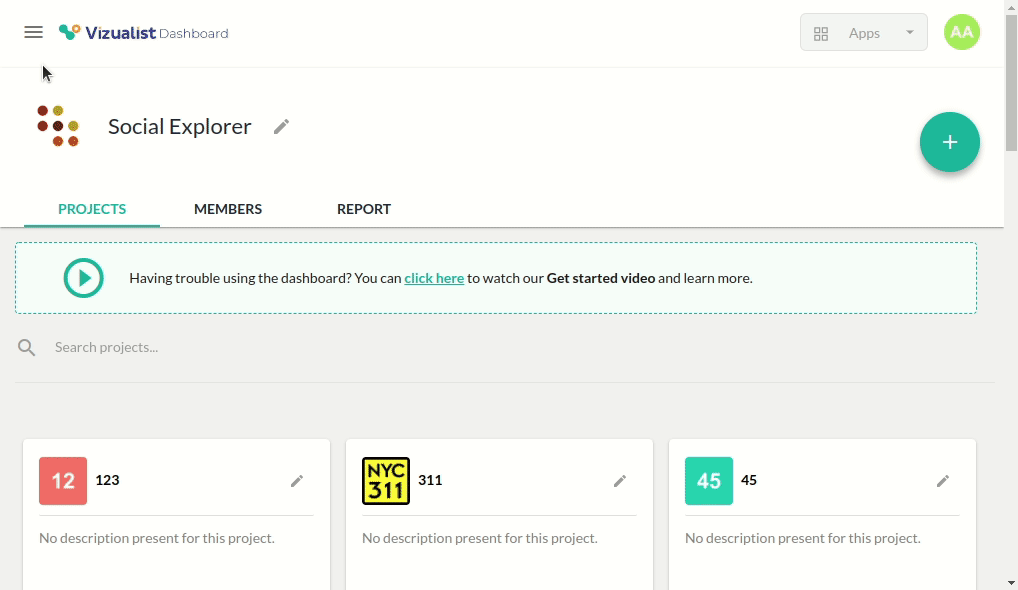This screenshot has height=590, width=1018.
Task: Open project 123 via its title
Action: (x=107, y=480)
